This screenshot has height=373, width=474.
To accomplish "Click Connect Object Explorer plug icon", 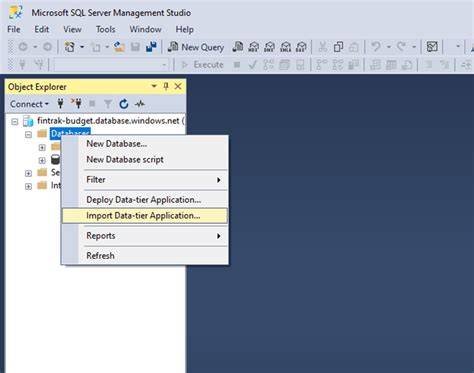I will point(60,104).
